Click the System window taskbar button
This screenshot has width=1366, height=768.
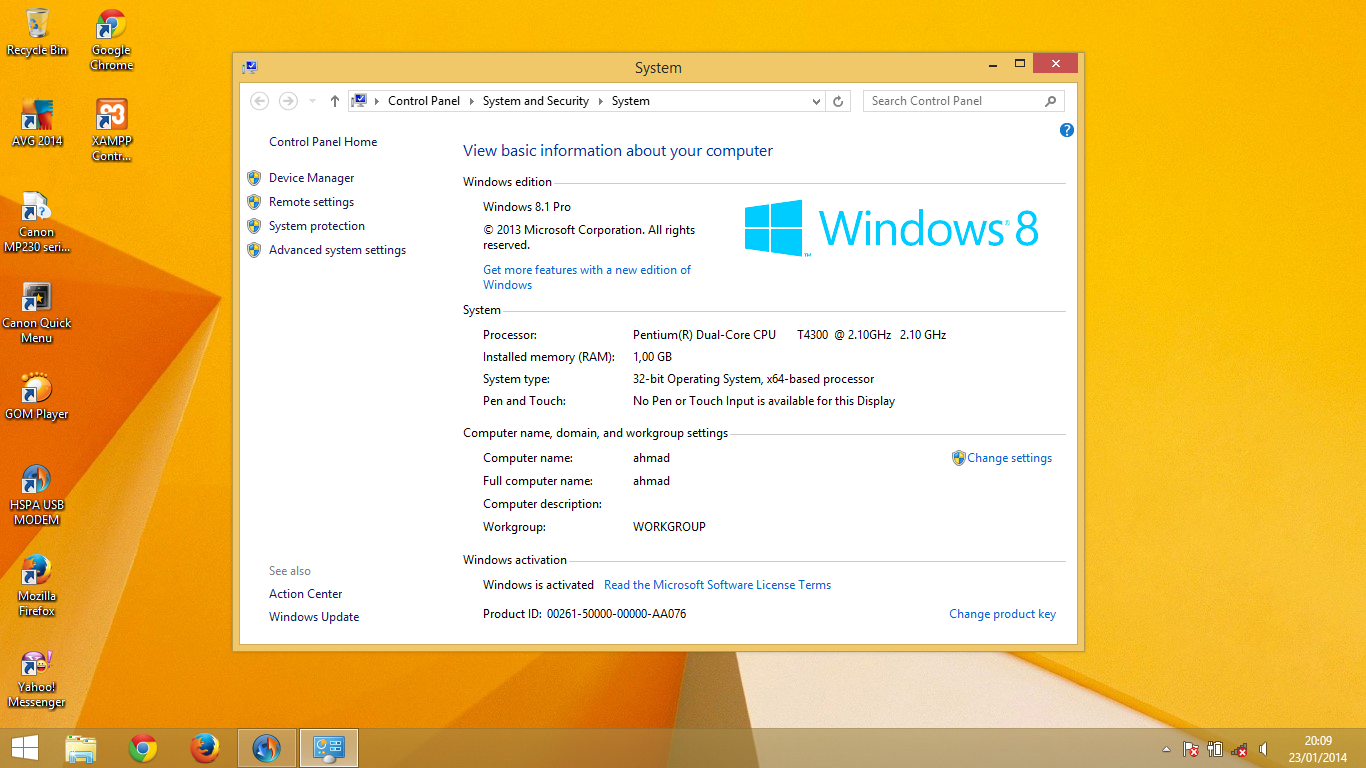click(x=329, y=748)
